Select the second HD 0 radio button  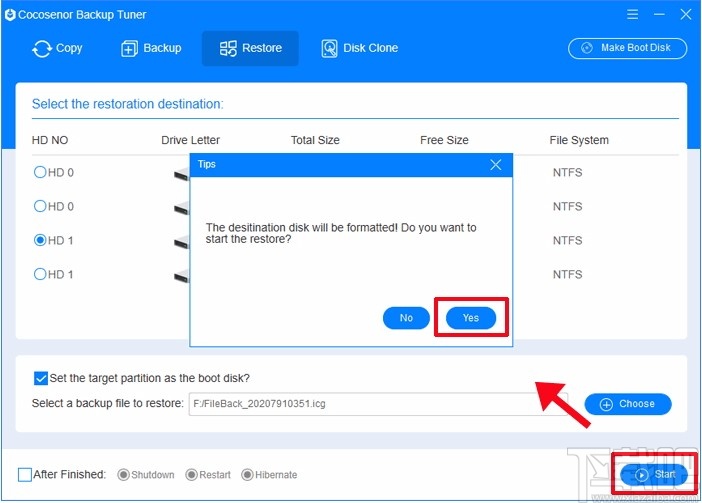coord(40,206)
